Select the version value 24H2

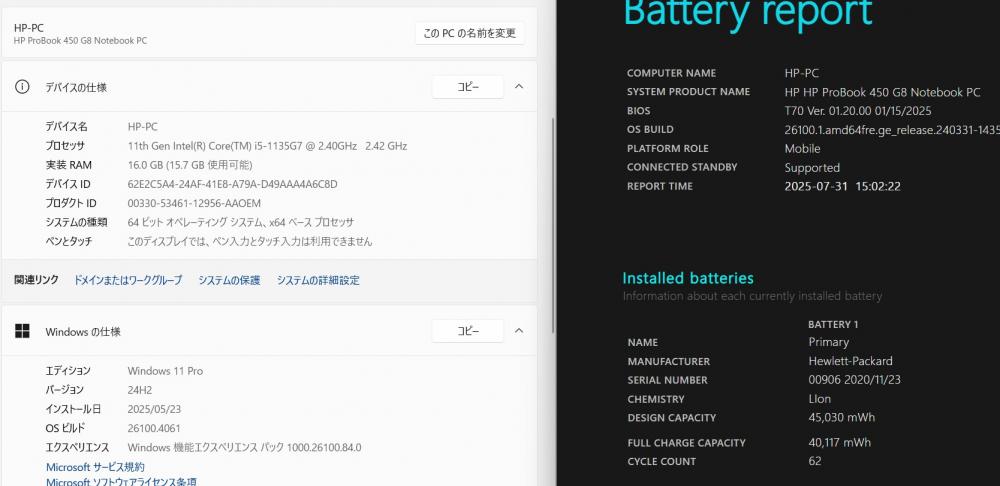[x=140, y=390]
